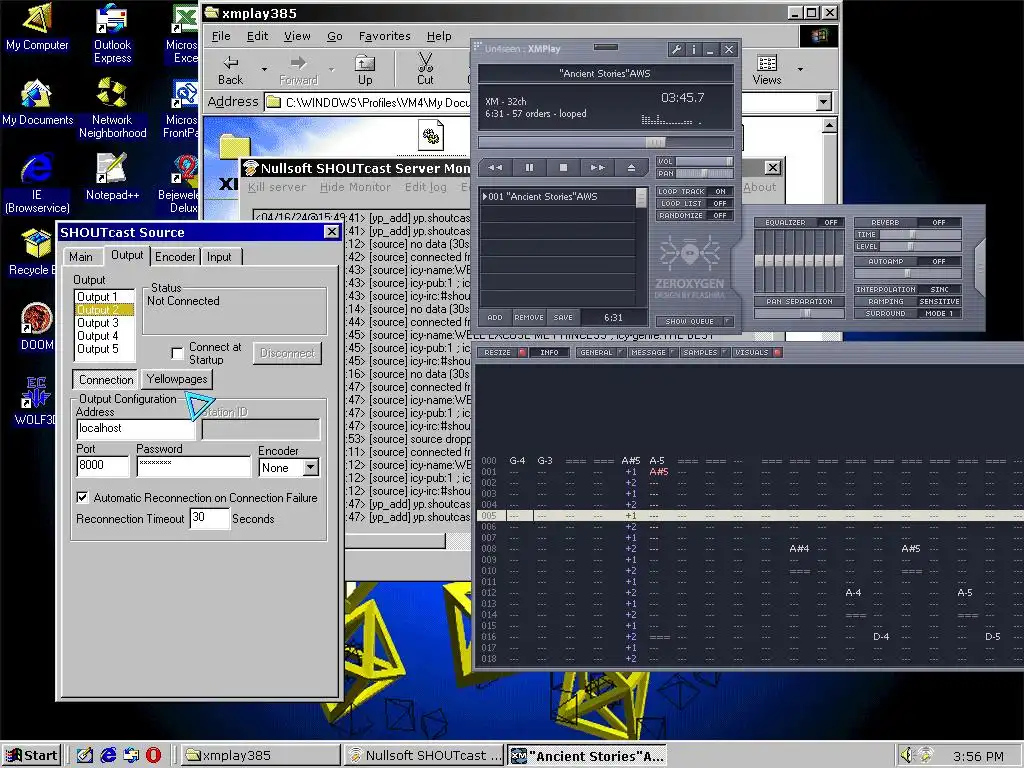
Task: Select Output 1 in output list
Action: 104,296
